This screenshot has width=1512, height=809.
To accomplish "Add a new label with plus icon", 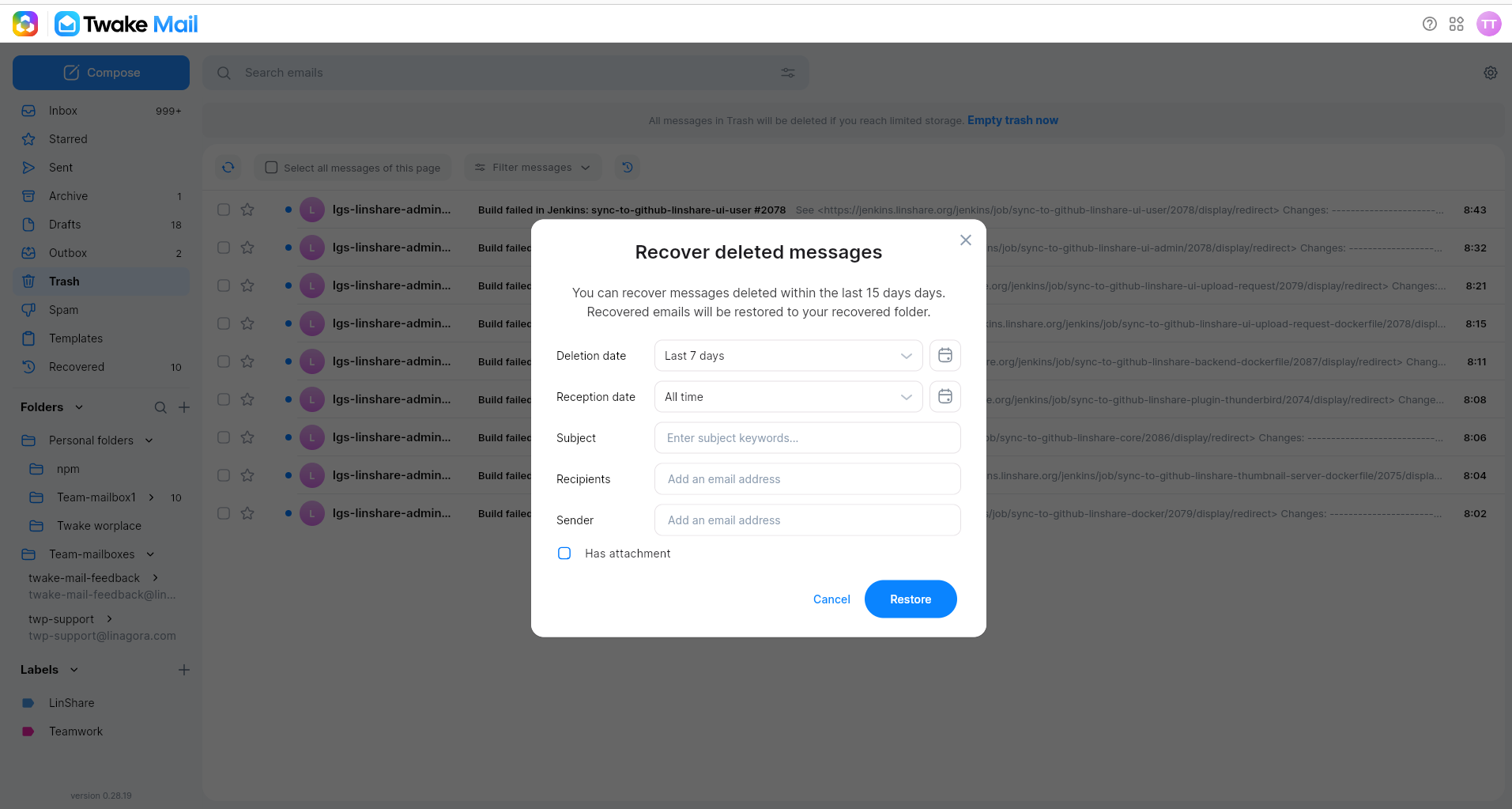I will coord(184,670).
